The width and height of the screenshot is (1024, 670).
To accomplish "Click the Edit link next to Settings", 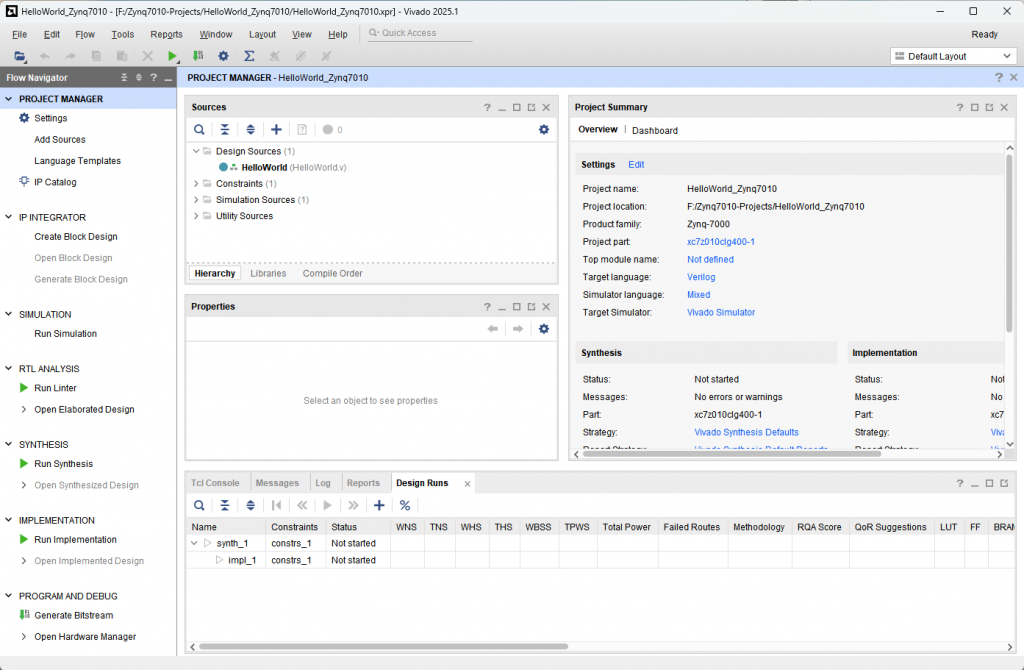I will coord(636,165).
